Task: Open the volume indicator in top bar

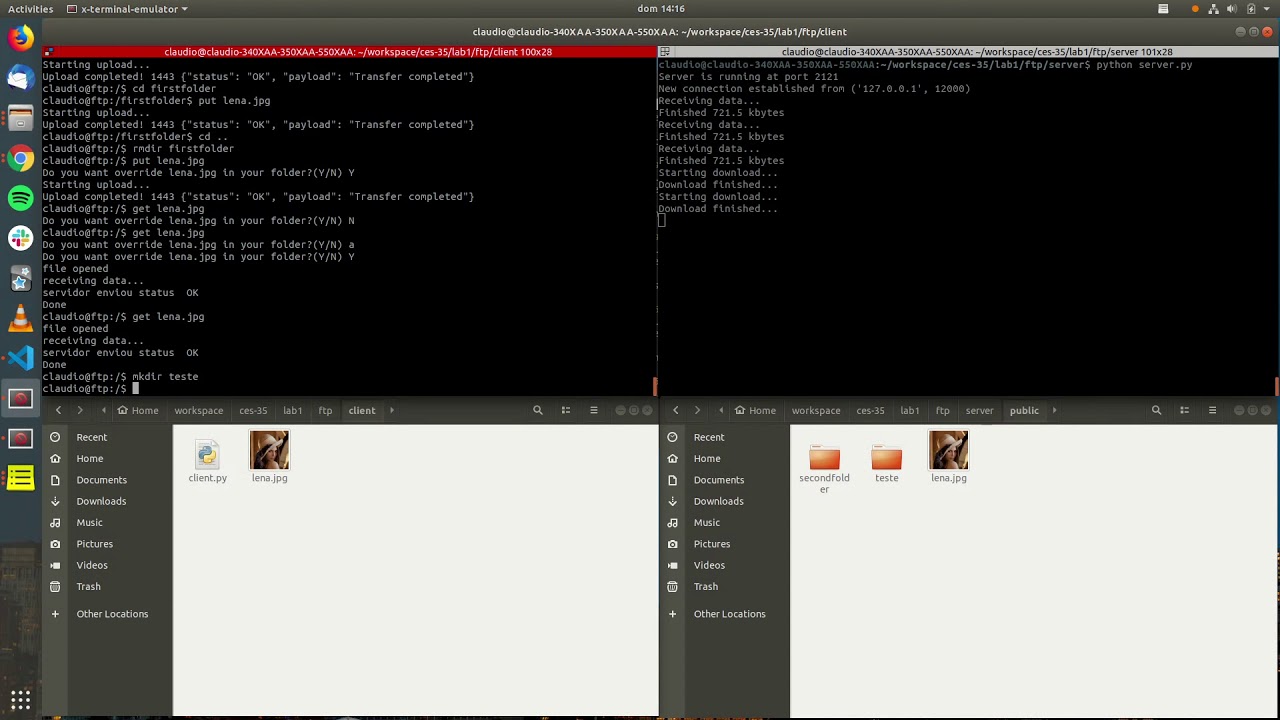Action: pyautogui.click(x=1232, y=9)
